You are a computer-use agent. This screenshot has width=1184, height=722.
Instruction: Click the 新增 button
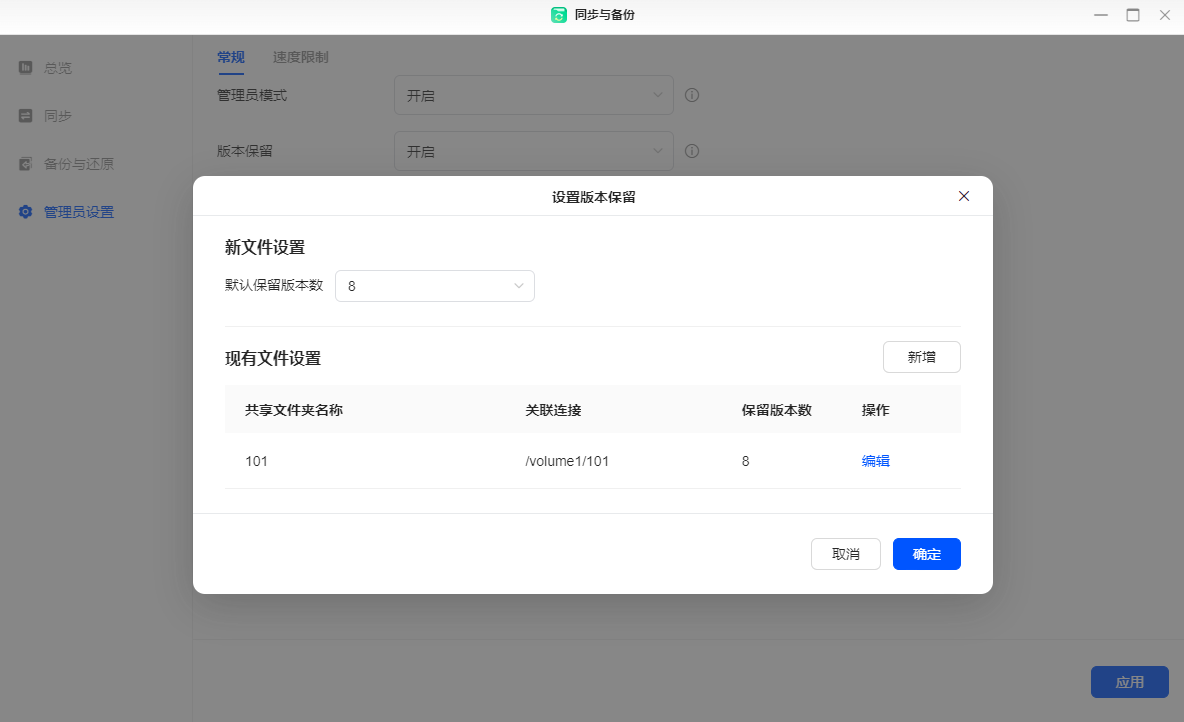click(x=921, y=357)
